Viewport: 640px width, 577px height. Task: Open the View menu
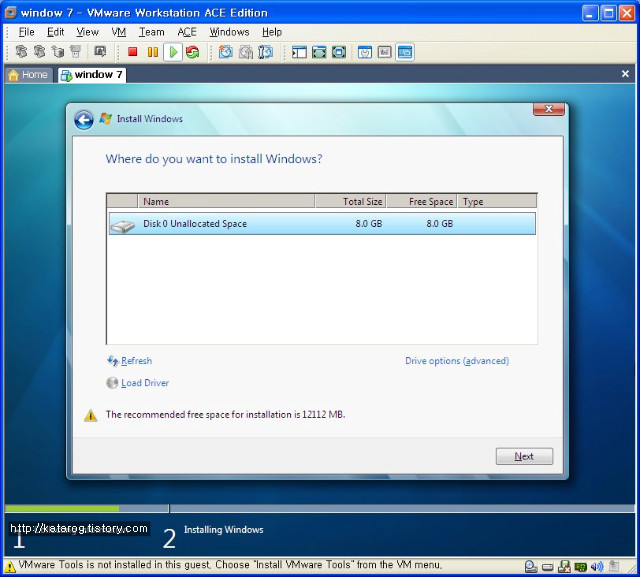[87, 32]
